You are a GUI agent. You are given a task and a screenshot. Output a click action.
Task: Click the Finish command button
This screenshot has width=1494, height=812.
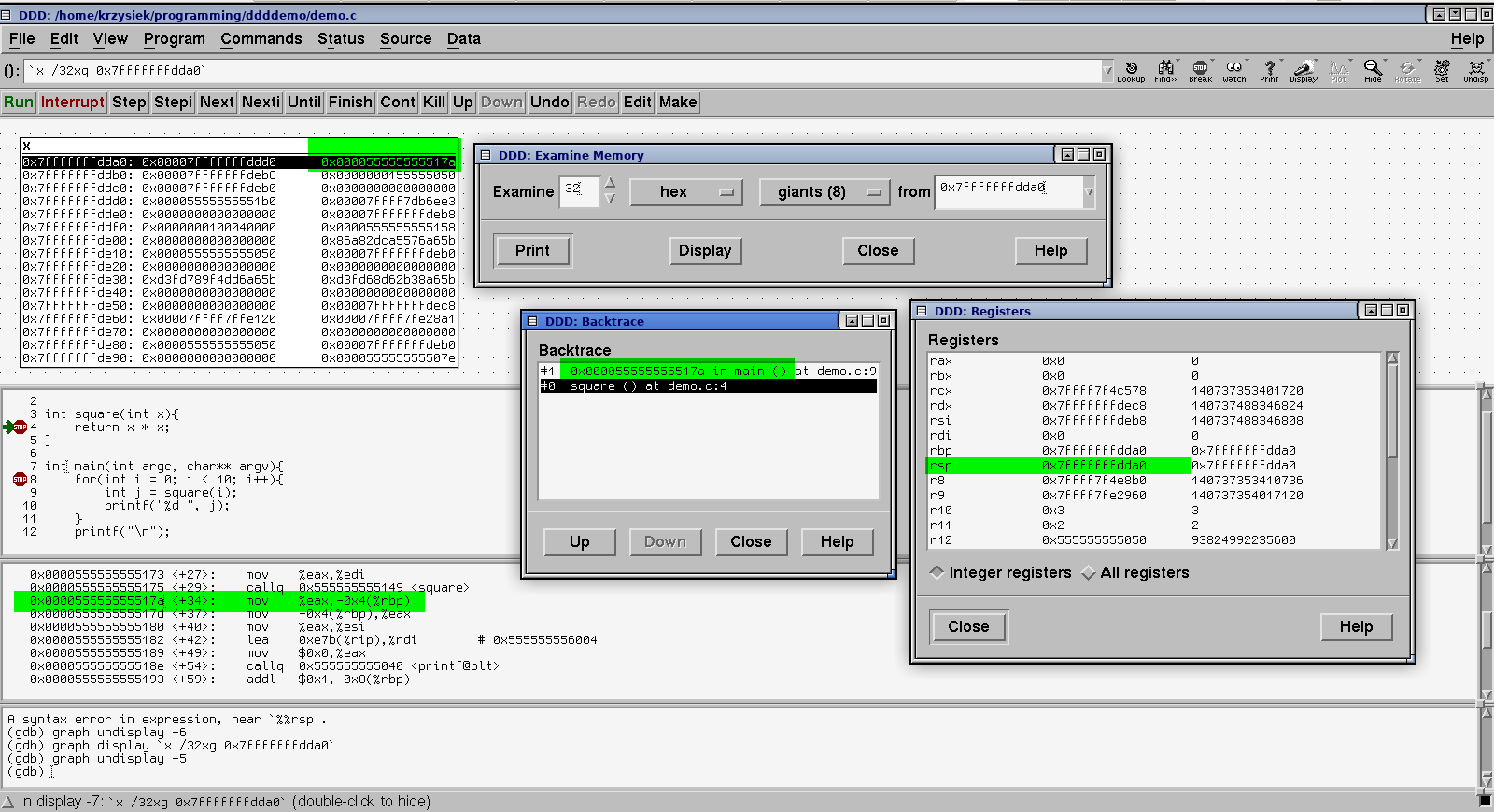pyautogui.click(x=350, y=103)
